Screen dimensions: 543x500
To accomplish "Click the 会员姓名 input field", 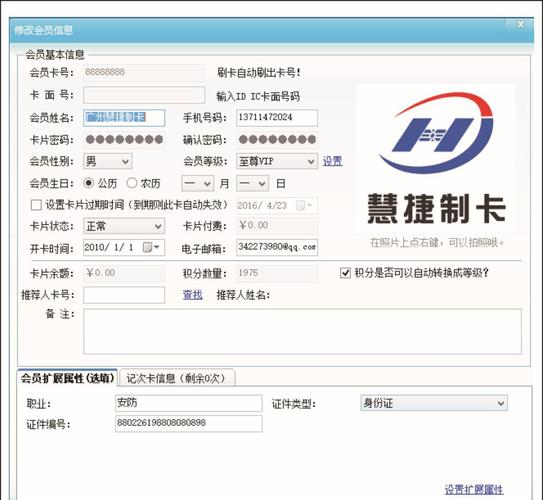I will point(124,118).
